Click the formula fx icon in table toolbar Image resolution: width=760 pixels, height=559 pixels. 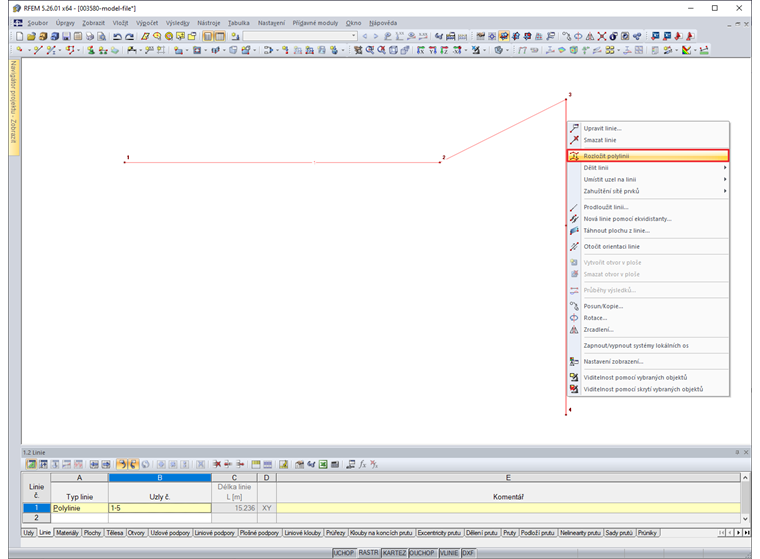(363, 464)
